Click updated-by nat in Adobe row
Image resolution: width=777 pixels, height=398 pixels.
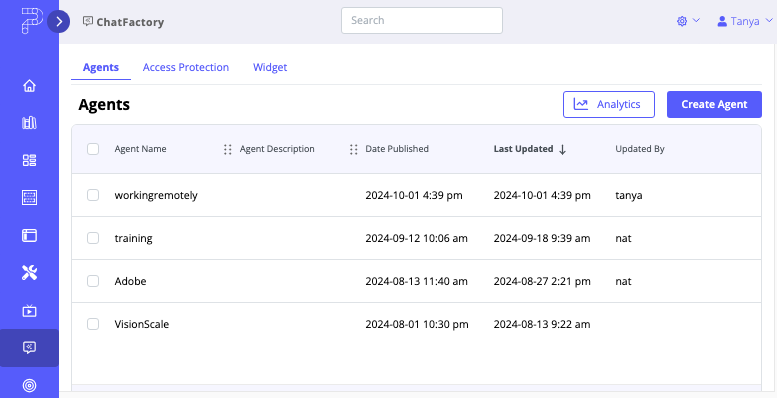(623, 282)
